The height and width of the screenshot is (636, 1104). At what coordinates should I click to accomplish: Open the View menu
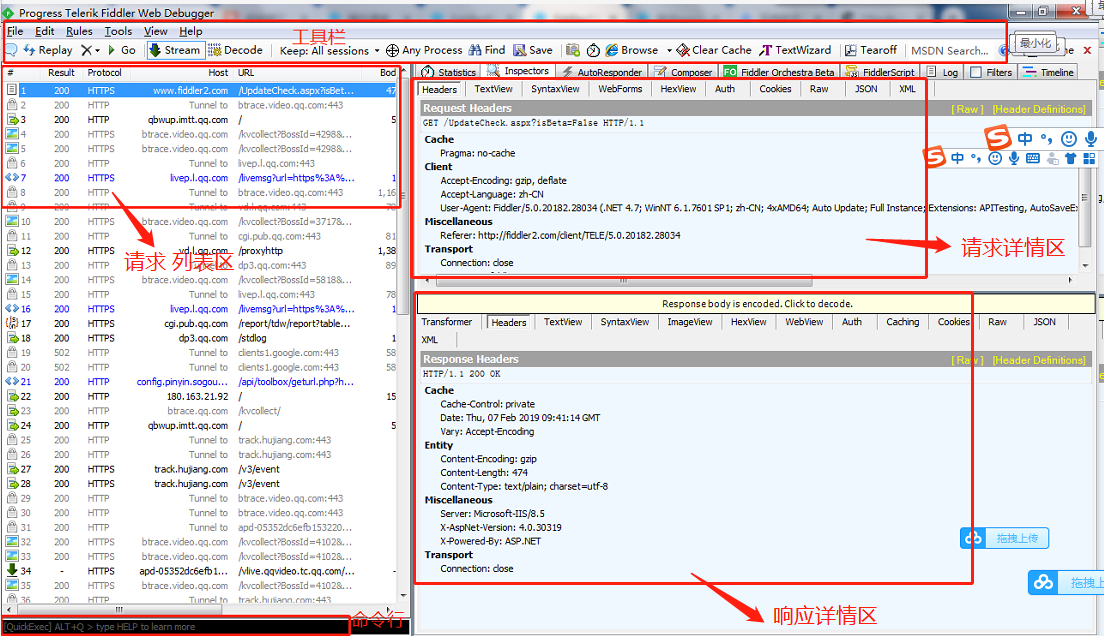click(x=156, y=31)
